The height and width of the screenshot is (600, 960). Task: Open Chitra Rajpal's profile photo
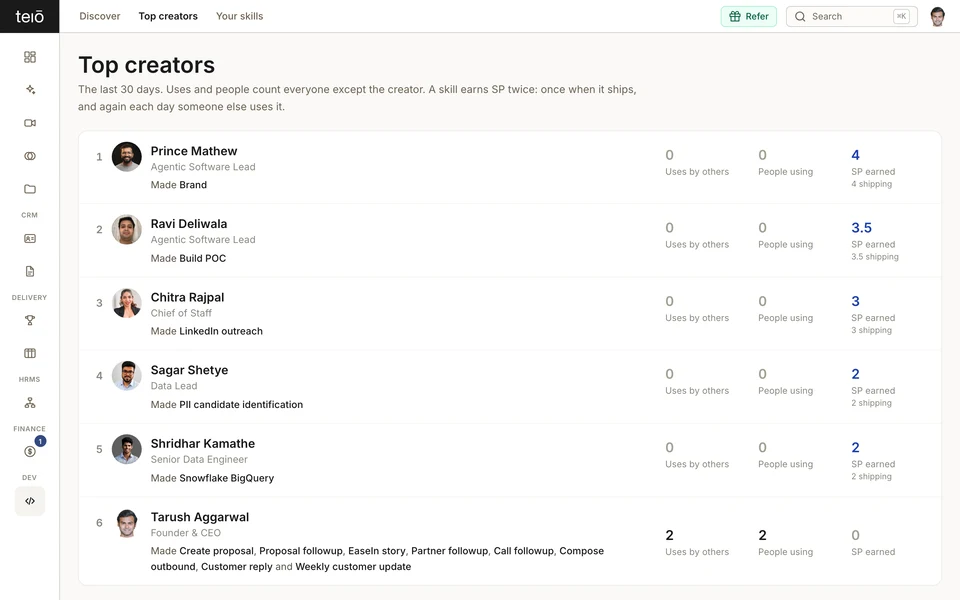pyautogui.click(x=127, y=303)
